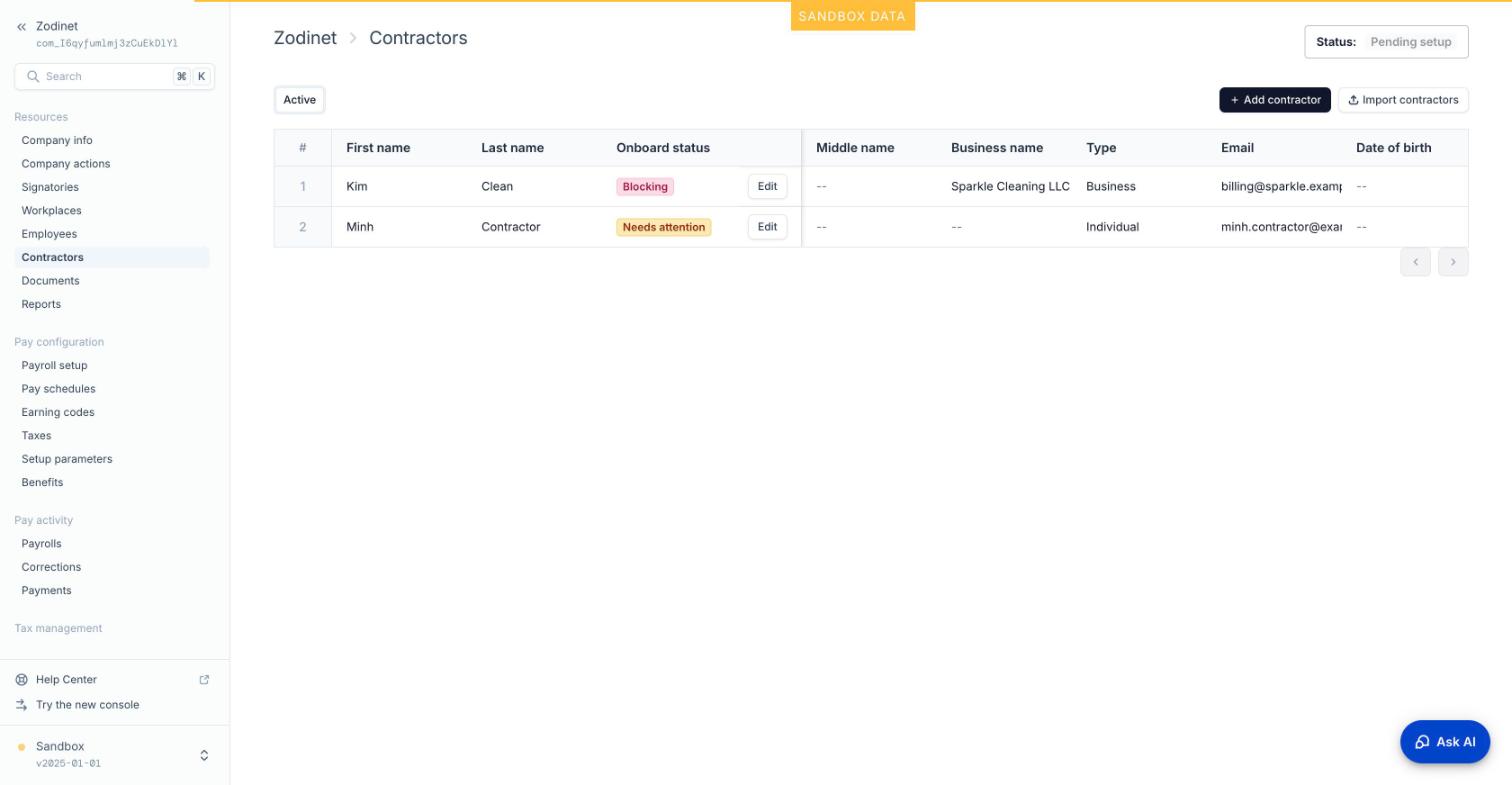Open Company info page
This screenshot has height=785, width=1512.
(57, 141)
